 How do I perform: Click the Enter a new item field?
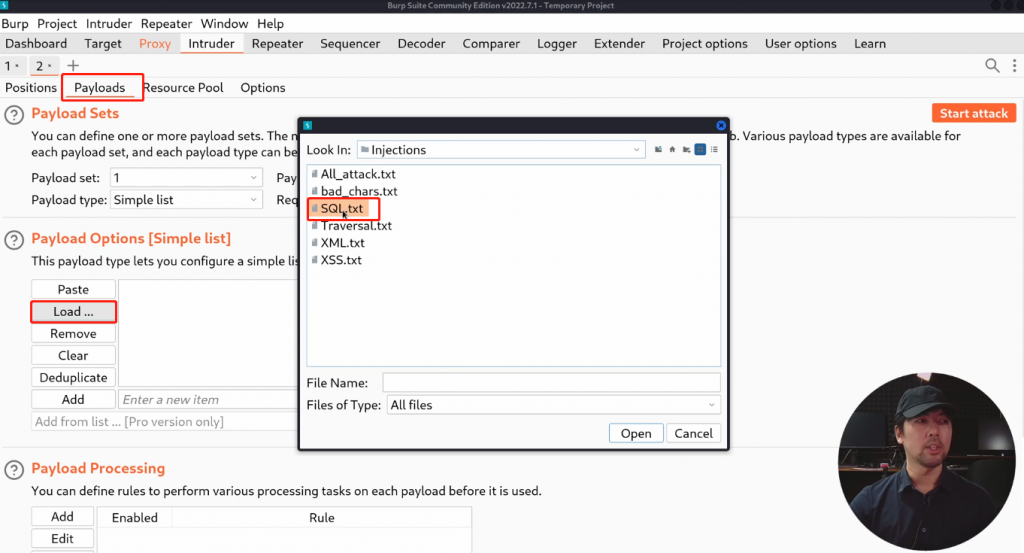pos(208,400)
